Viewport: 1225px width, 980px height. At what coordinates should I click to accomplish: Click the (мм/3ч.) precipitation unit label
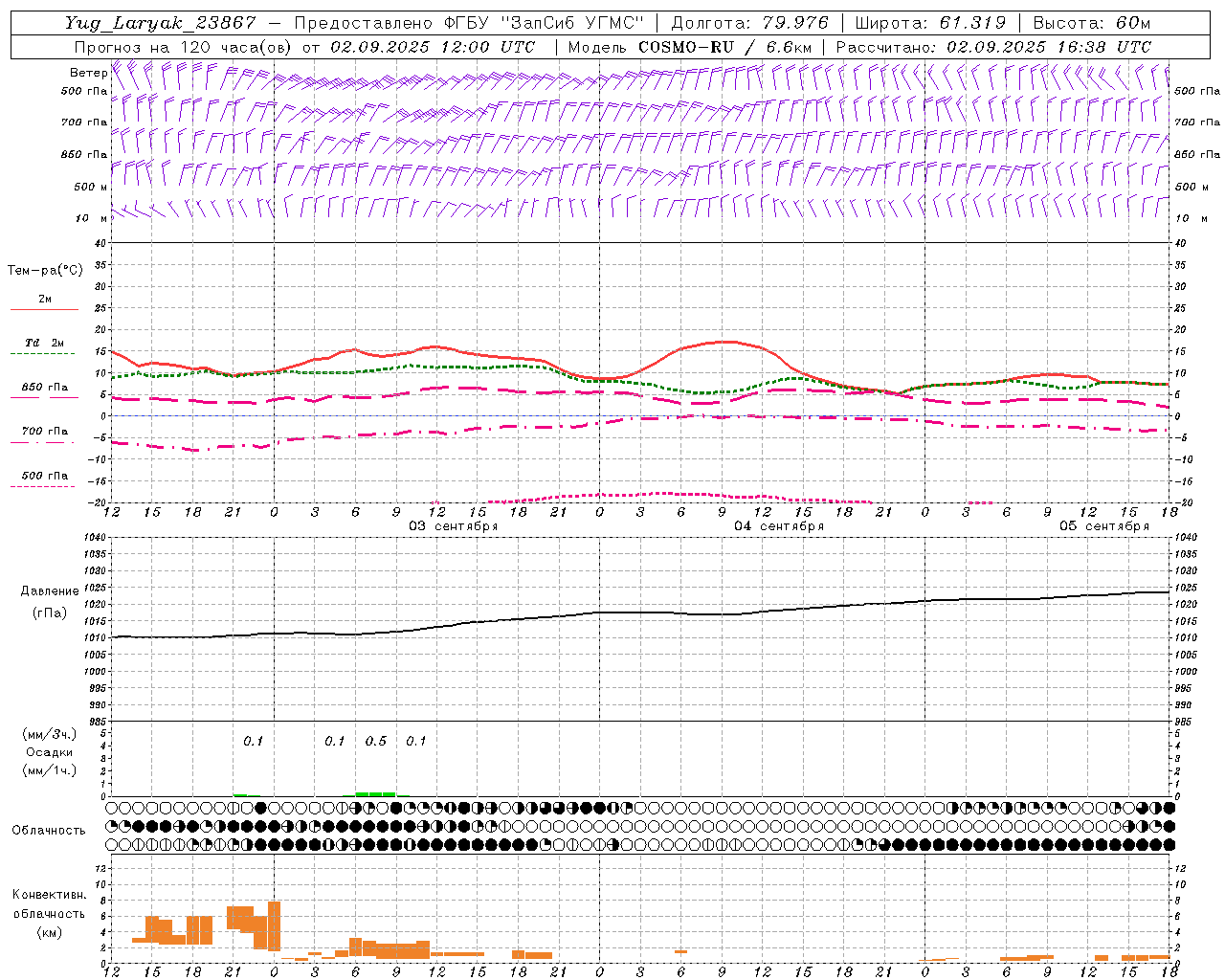(x=50, y=734)
